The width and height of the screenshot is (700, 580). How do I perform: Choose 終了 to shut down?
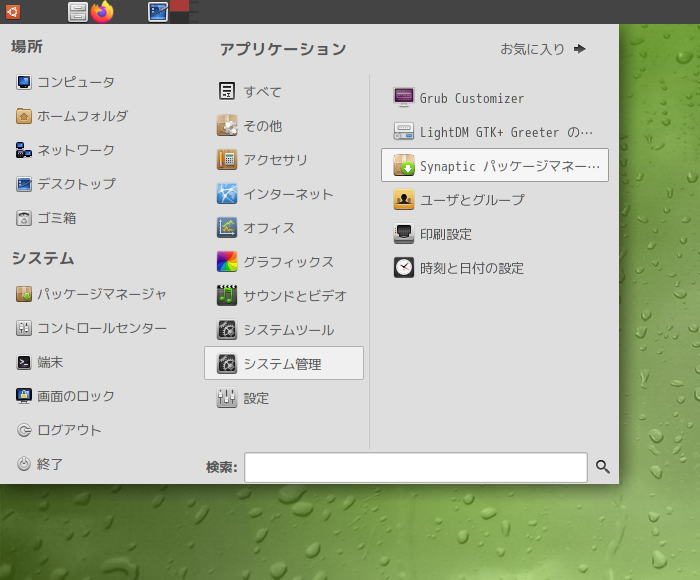click(39, 464)
